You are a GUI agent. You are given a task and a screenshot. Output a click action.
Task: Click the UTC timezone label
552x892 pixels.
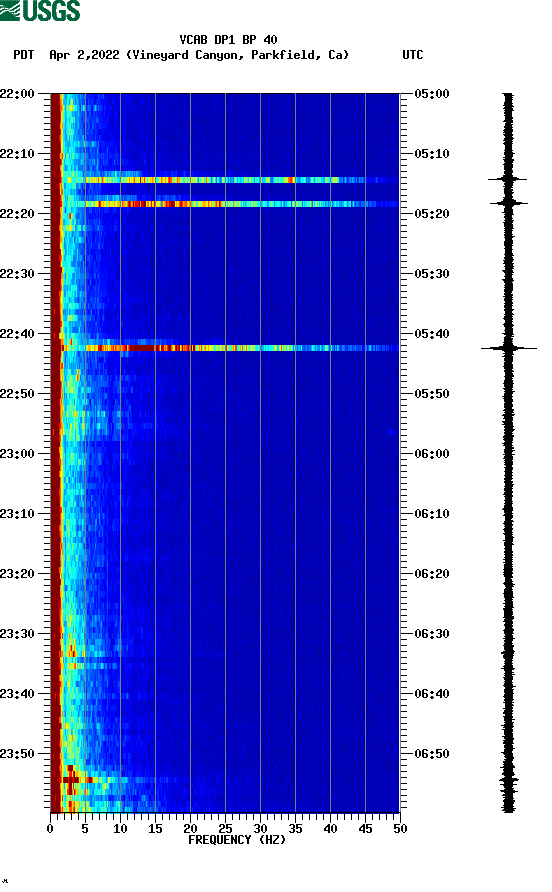413,55
